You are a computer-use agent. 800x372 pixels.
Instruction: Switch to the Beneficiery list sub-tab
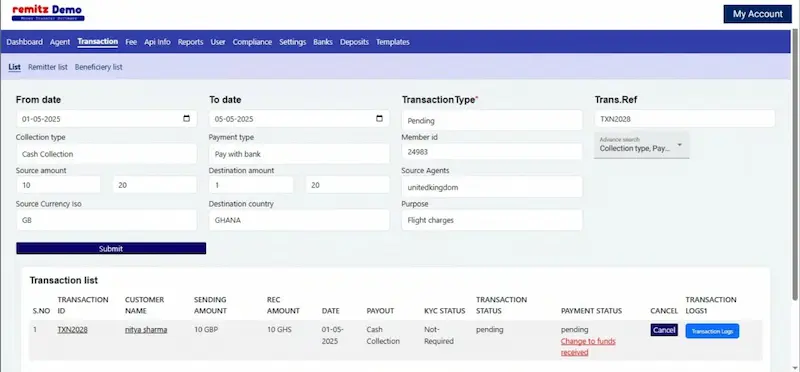point(98,67)
